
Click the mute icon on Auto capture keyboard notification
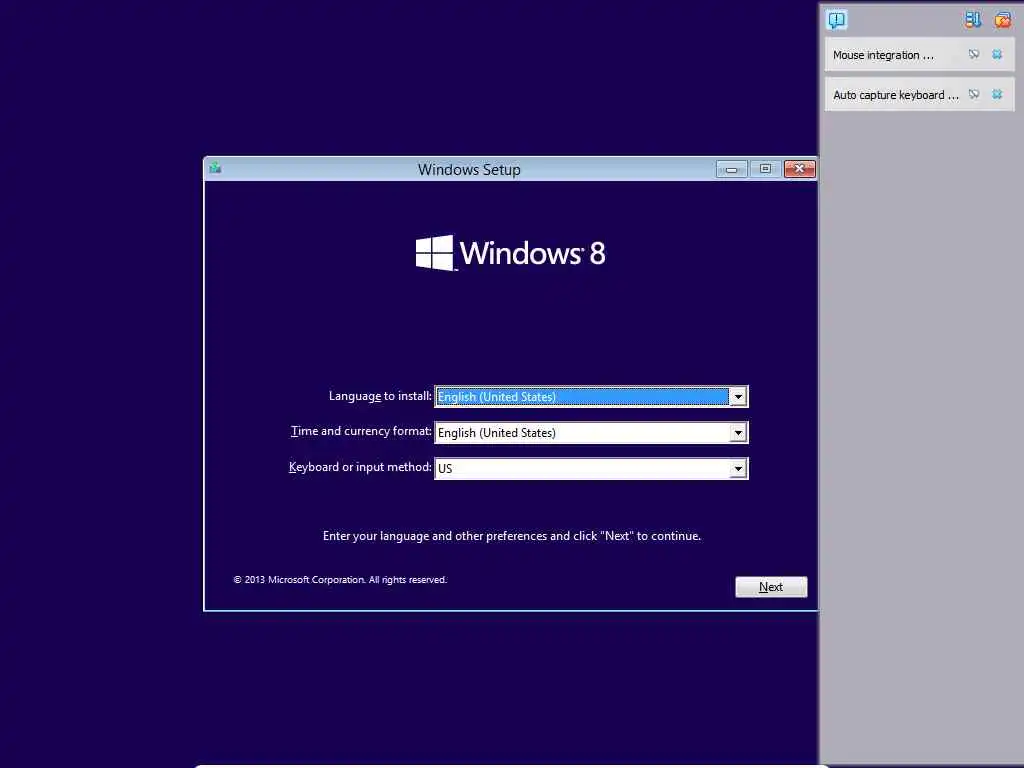974,94
